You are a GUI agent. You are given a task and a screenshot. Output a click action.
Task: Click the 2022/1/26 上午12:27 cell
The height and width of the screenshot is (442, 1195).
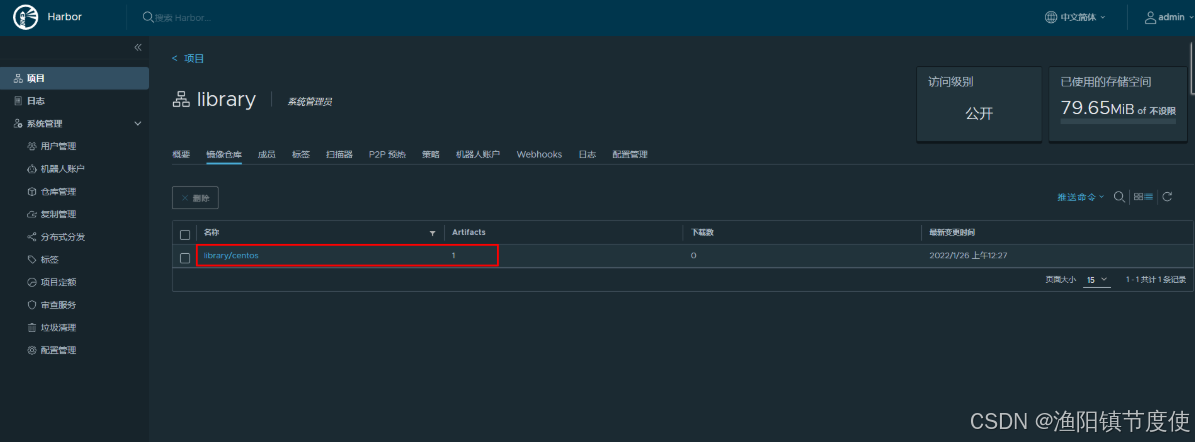(969, 255)
